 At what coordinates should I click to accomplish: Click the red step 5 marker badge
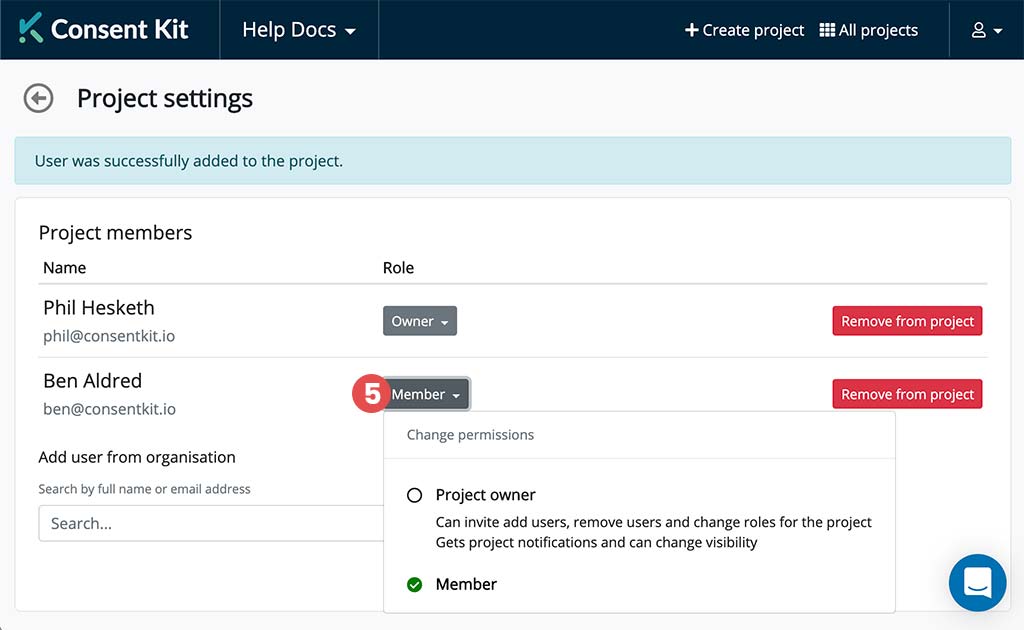370,394
